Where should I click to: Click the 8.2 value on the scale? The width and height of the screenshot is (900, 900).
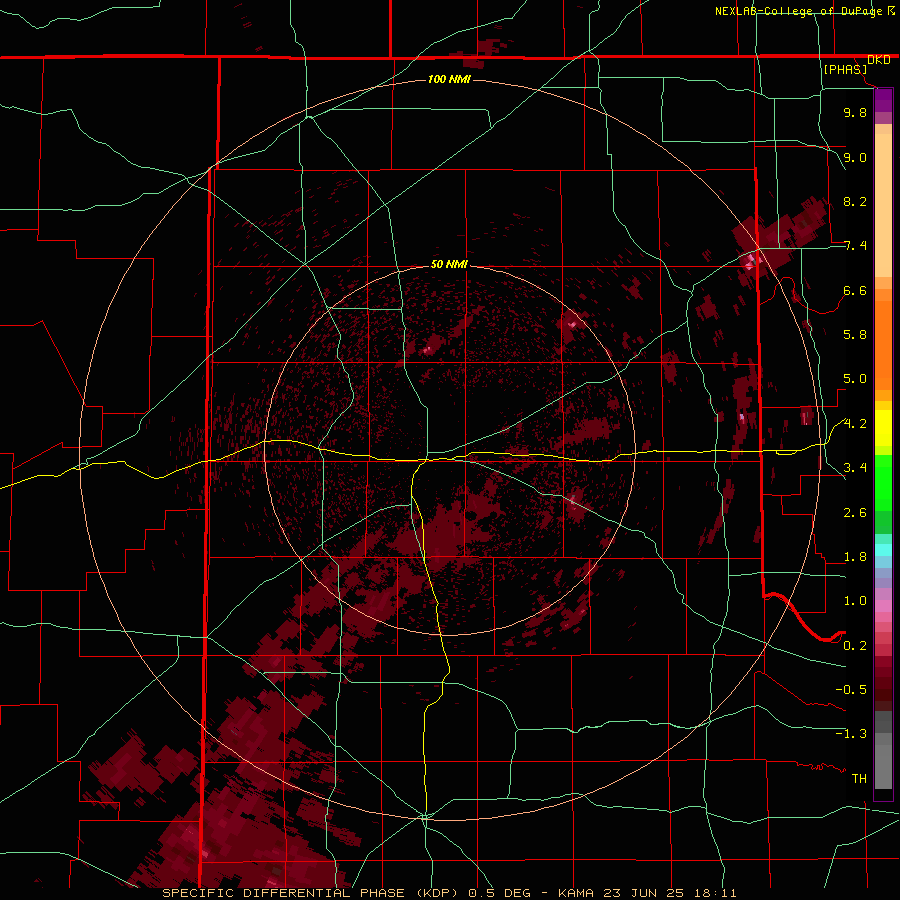[855, 201]
